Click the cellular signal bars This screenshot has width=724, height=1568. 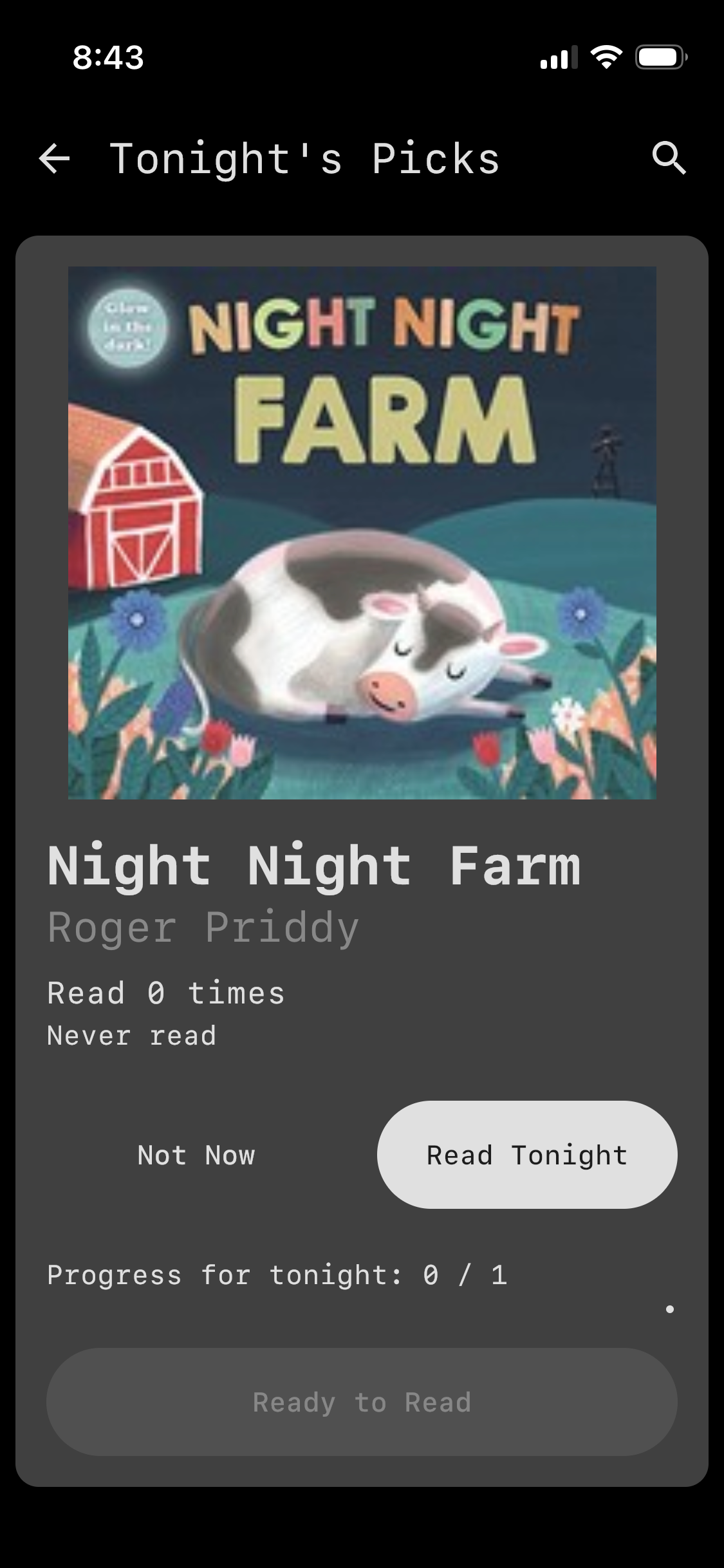[558, 58]
